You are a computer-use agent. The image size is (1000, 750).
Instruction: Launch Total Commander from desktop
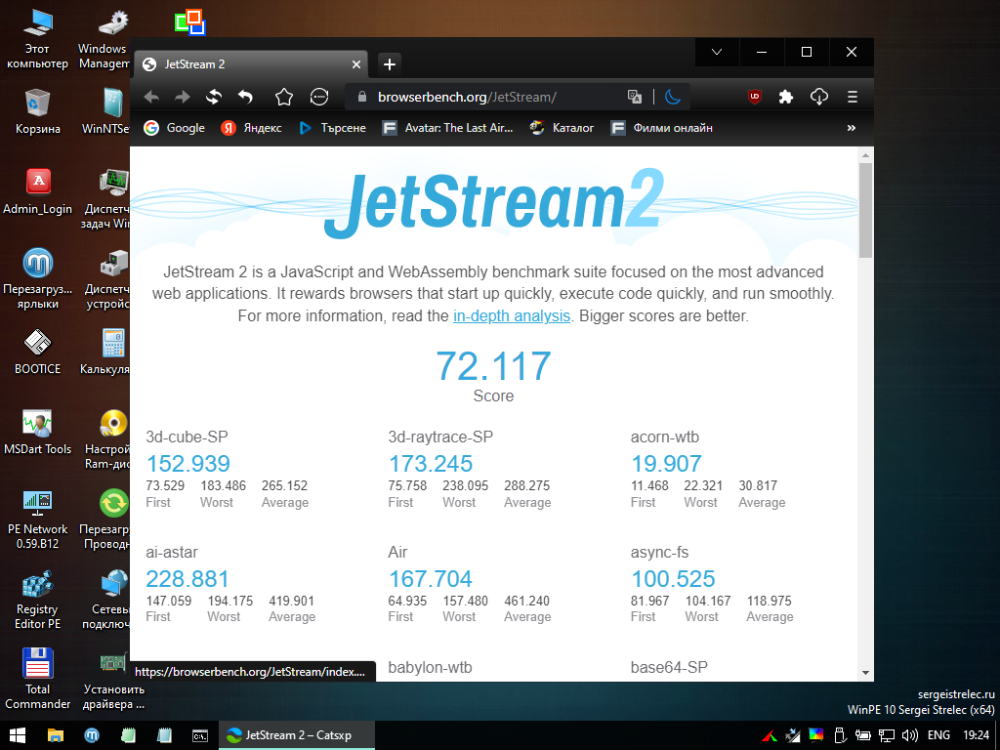click(x=37, y=679)
